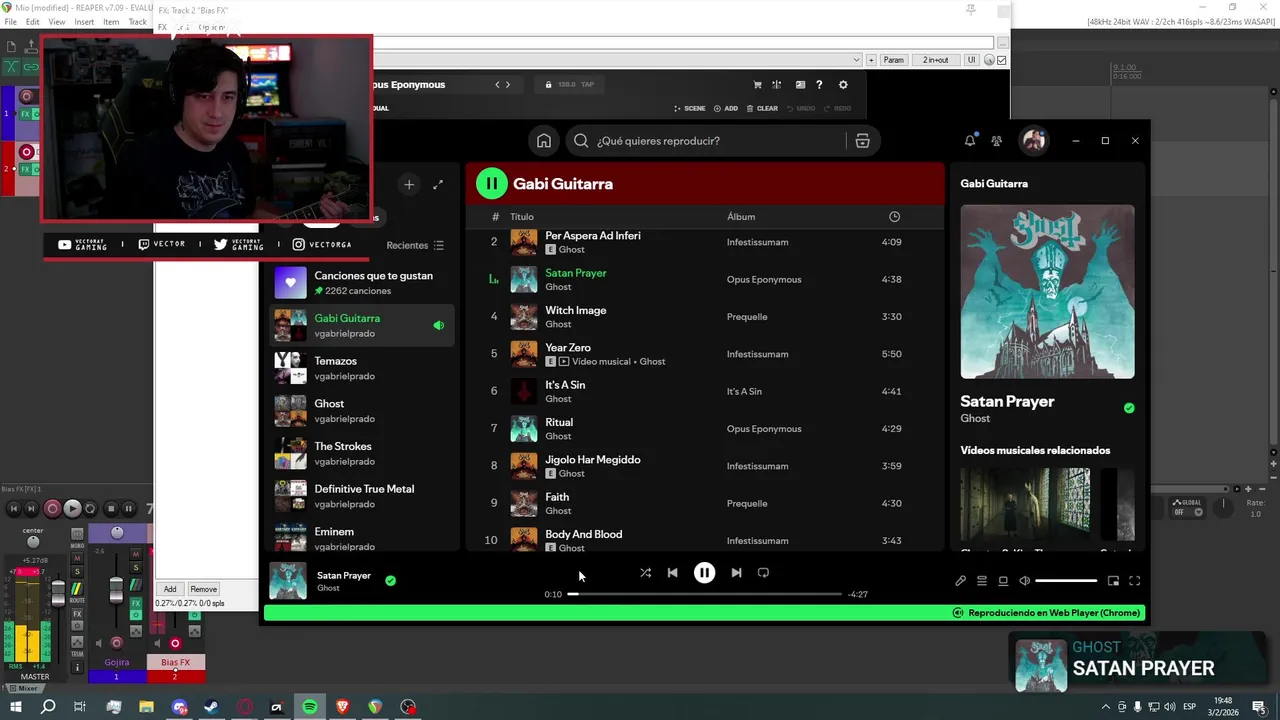The width and height of the screenshot is (1280, 720).
Task: Sort tracks by Álbum column header
Action: click(741, 217)
